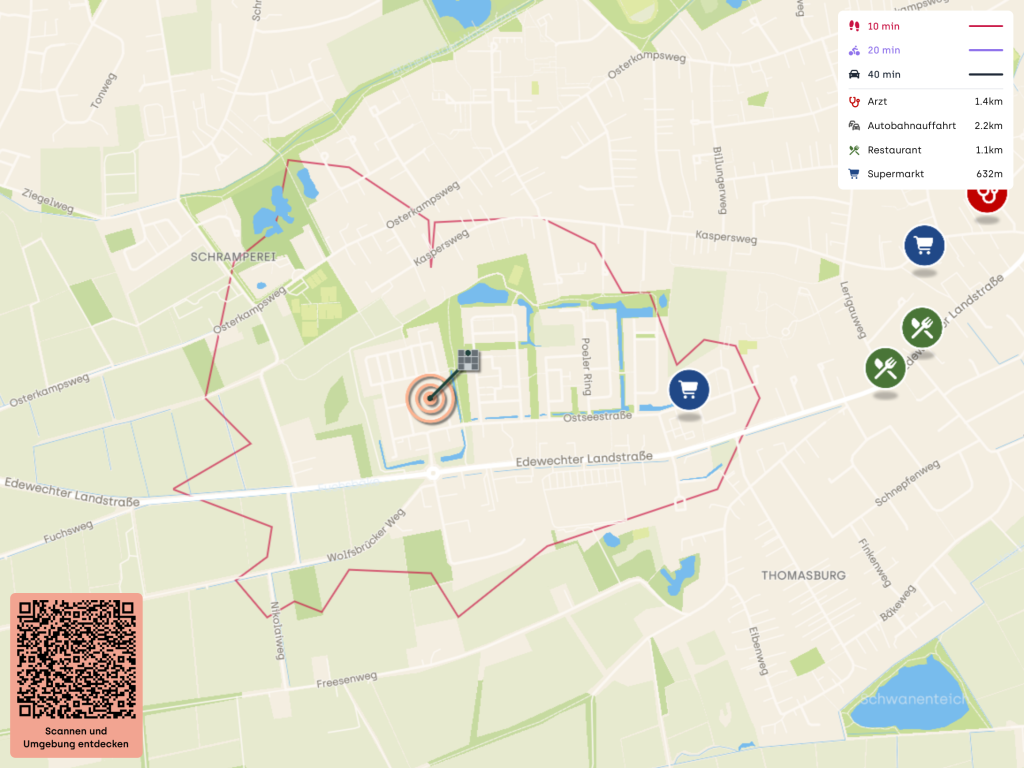
Task: Click the QR code image
Action: (x=76, y=658)
